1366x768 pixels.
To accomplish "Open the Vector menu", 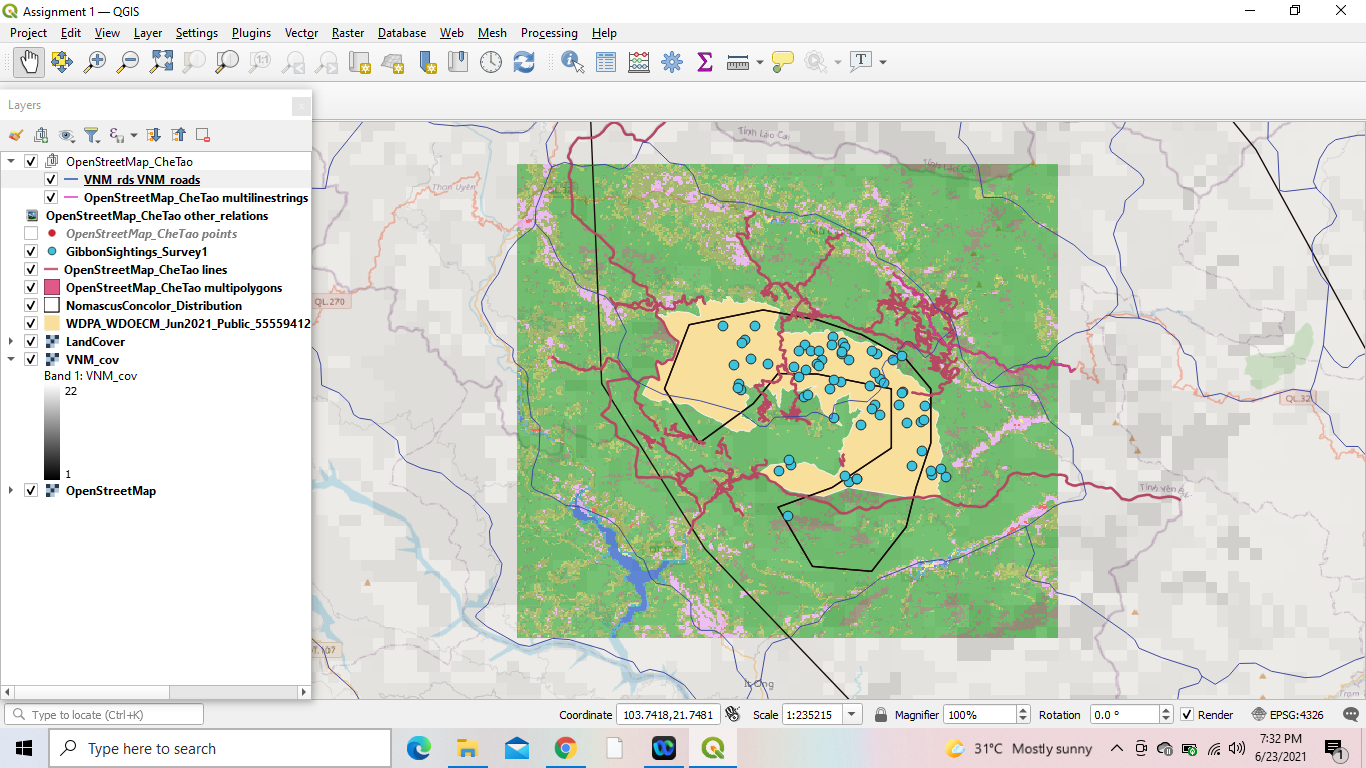I will 301,33.
